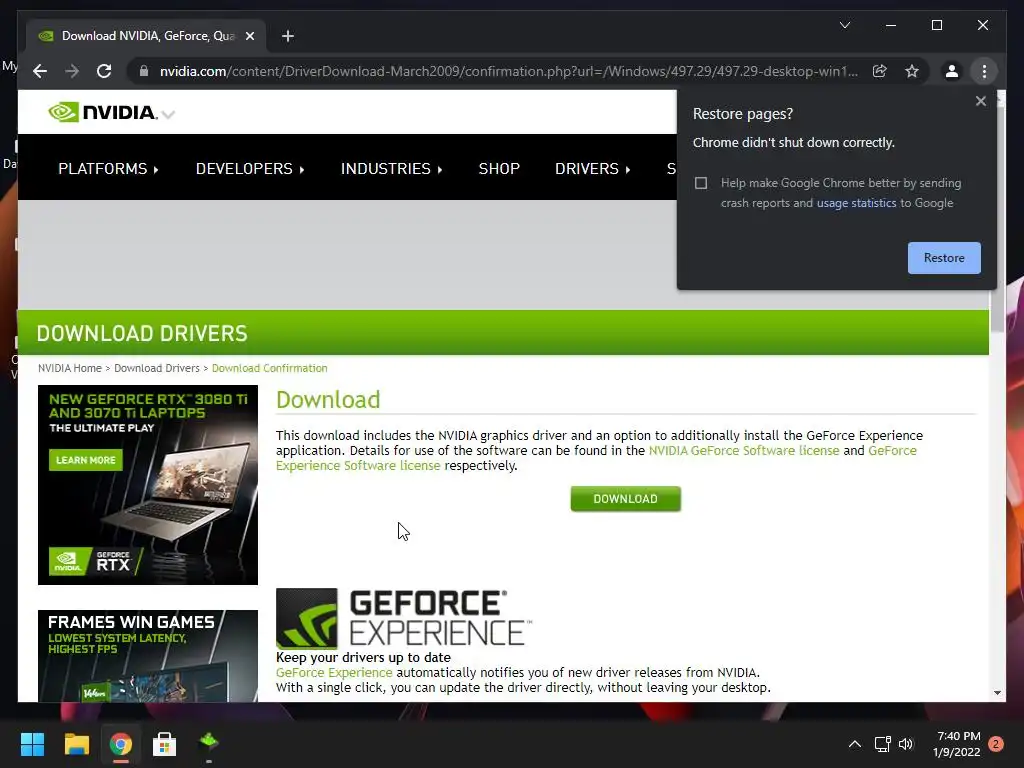
Task: Click the green app taskbar icon
Action: click(x=208, y=742)
